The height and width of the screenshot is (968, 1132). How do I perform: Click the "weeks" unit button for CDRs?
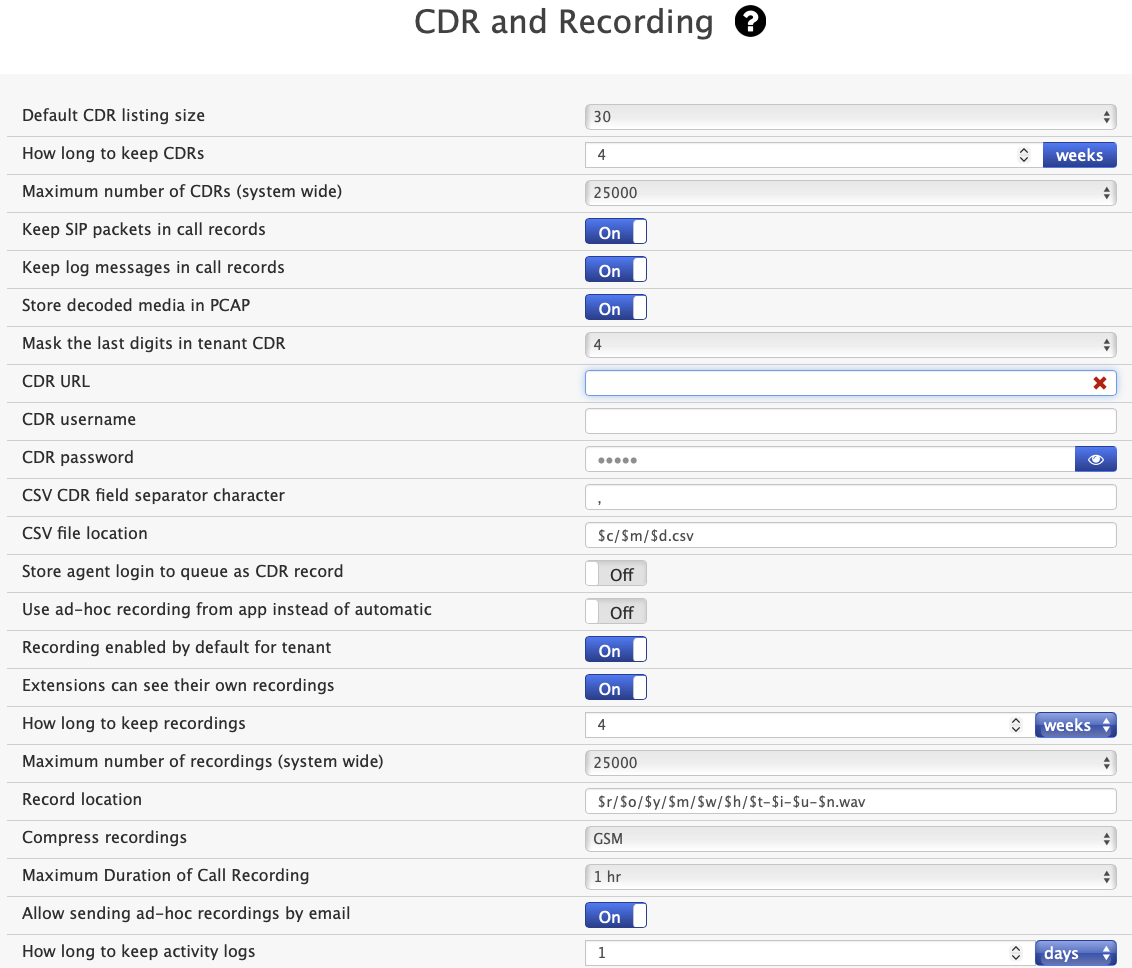click(x=1080, y=154)
